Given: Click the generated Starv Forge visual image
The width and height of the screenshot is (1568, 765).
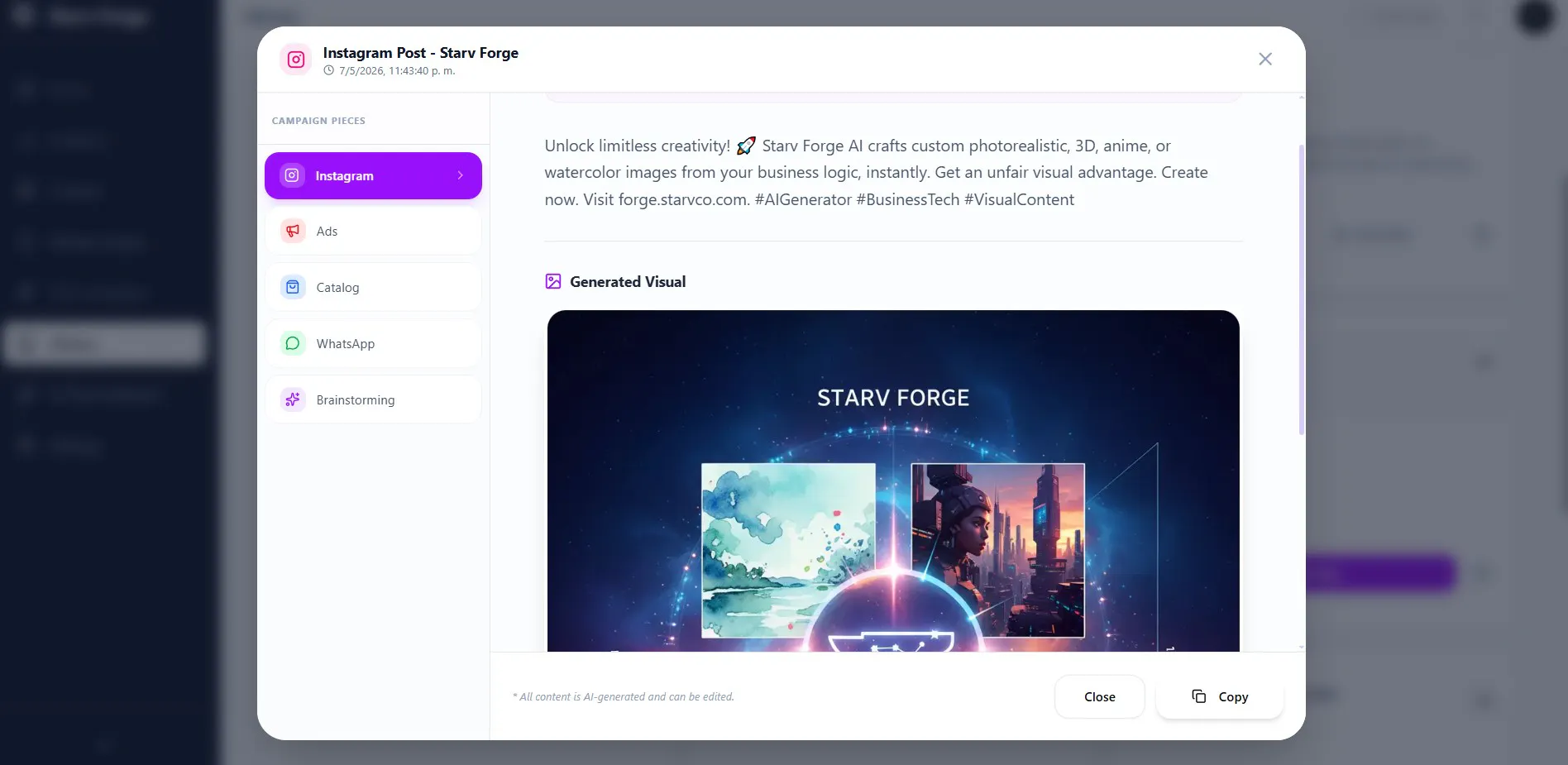Looking at the screenshot, I should pos(893,481).
